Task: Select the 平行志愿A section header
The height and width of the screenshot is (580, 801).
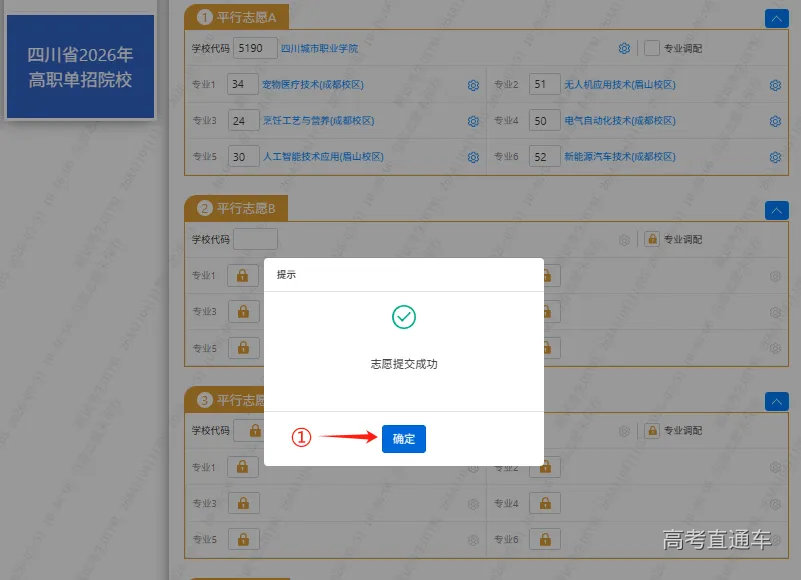Action: pyautogui.click(x=245, y=17)
